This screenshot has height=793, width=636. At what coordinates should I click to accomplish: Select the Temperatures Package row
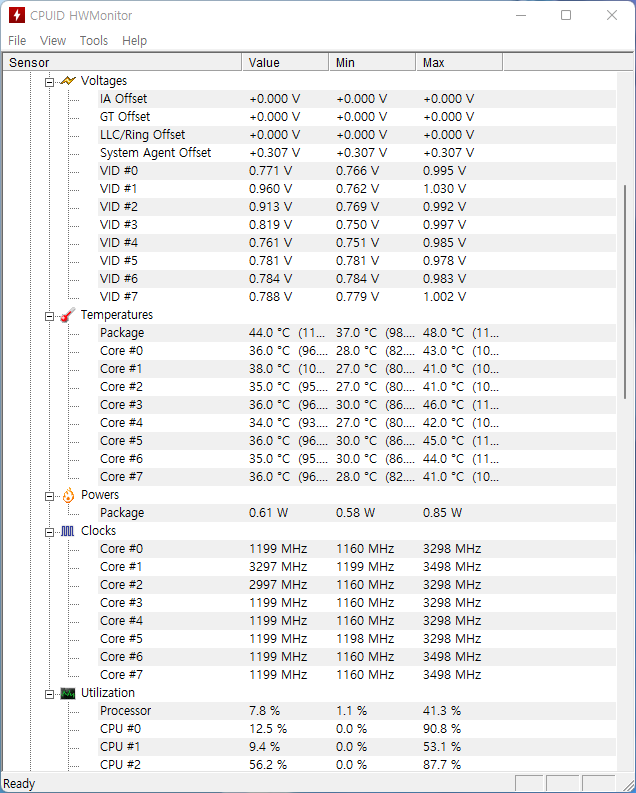357,333
